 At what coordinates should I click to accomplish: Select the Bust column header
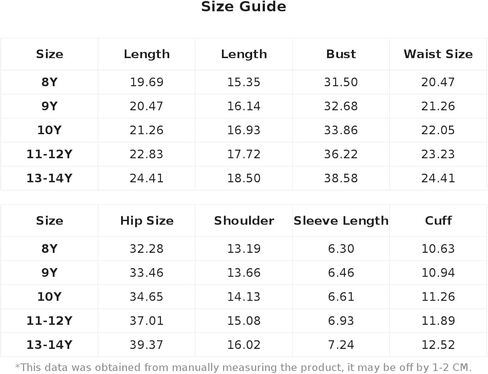pos(341,54)
